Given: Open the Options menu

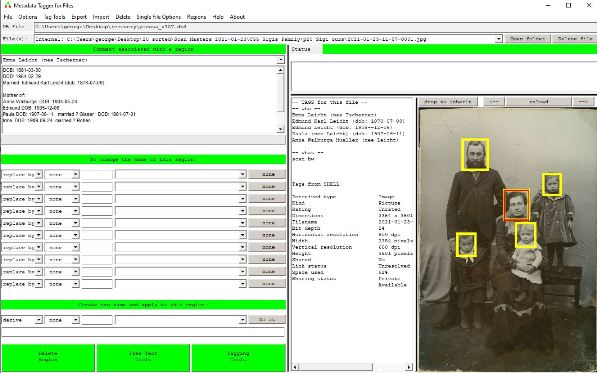Looking at the screenshot, I should tap(28, 17).
